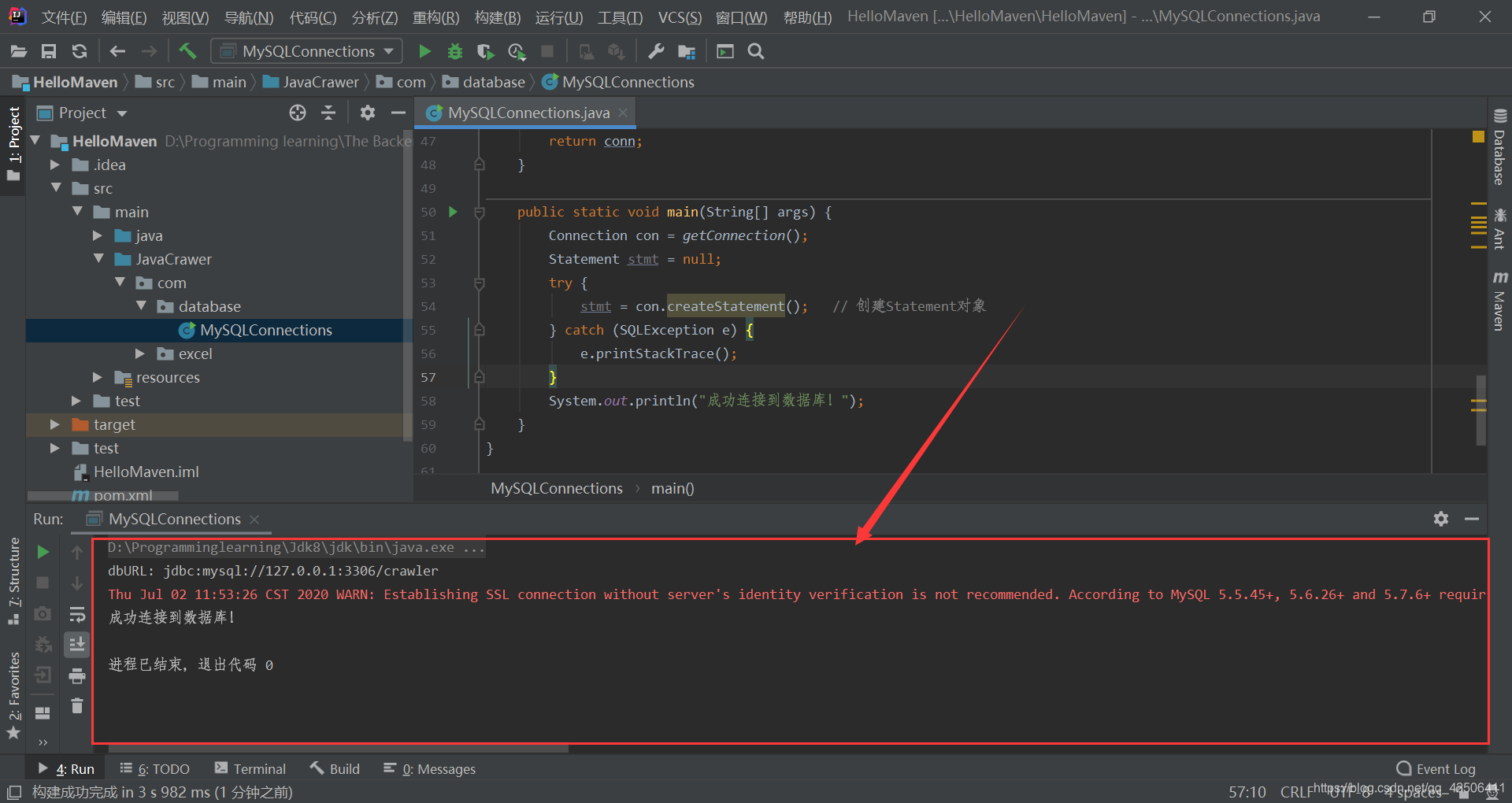Click database in the breadcrumb bar
Image resolution: width=1512 pixels, height=803 pixels.
[493, 83]
